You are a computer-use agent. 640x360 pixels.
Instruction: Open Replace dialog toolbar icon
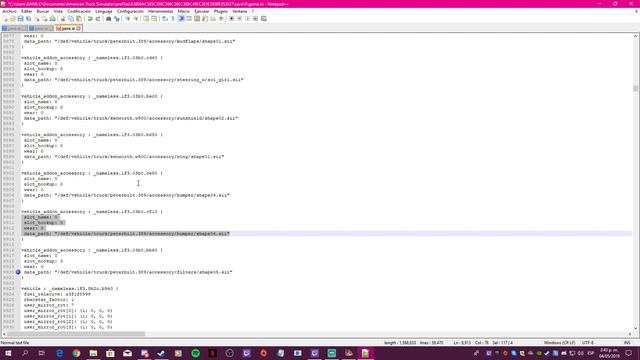(117, 19)
